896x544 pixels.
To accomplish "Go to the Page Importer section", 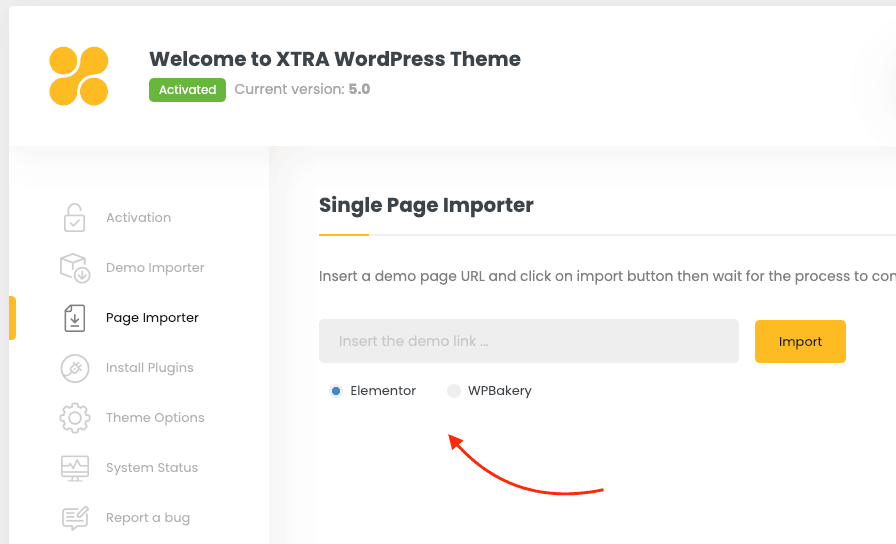I will coord(152,318).
